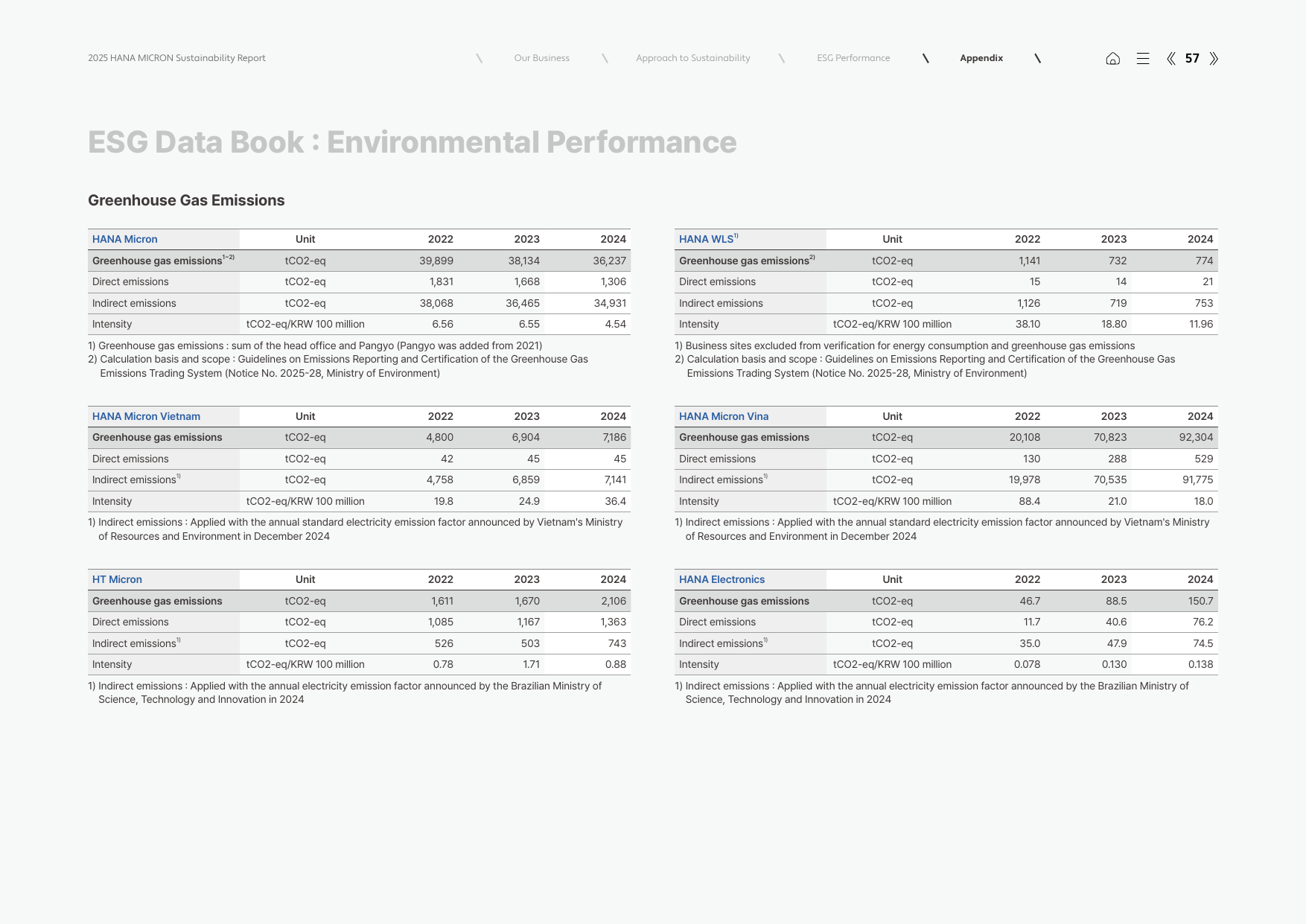Click the Greenhouse Gas Emissions section heading
The height and width of the screenshot is (924, 1306).
point(186,200)
